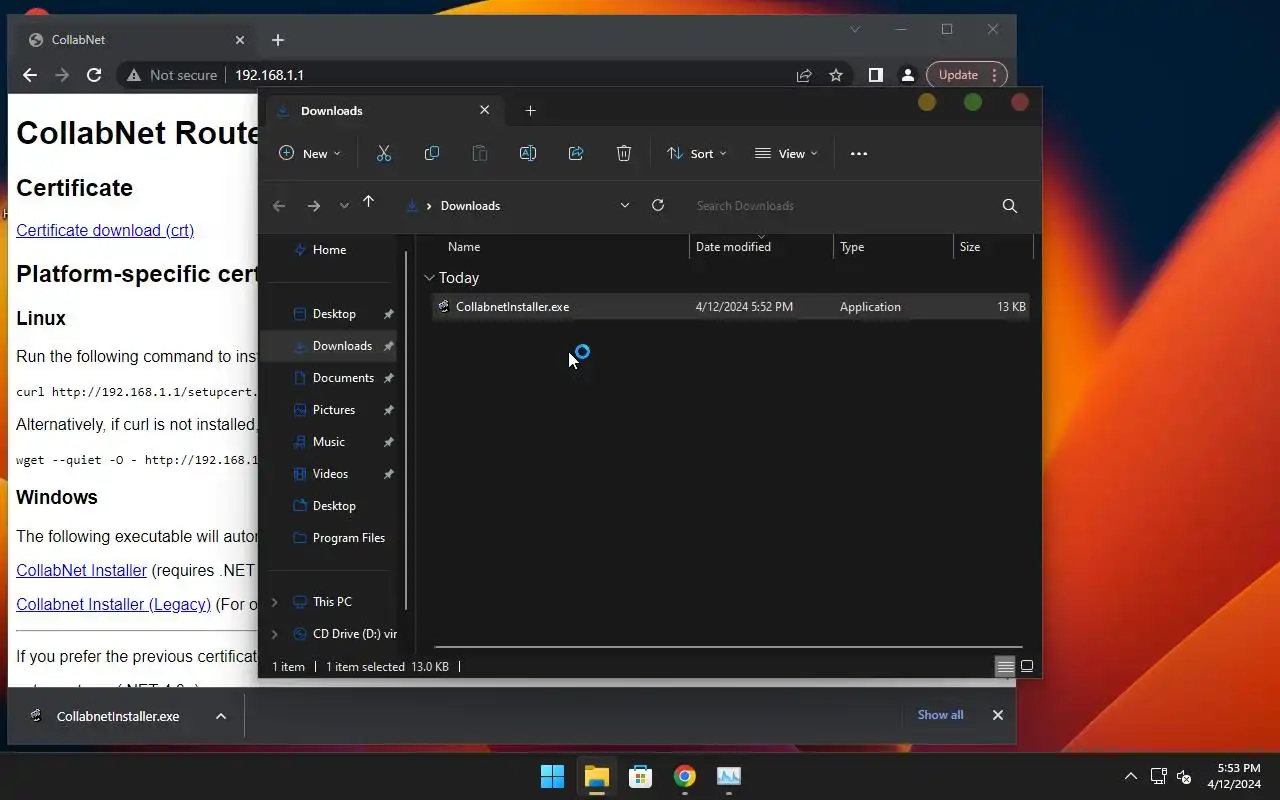Open recent locations dropdown arrow
This screenshot has width=1280, height=800.
click(344, 205)
